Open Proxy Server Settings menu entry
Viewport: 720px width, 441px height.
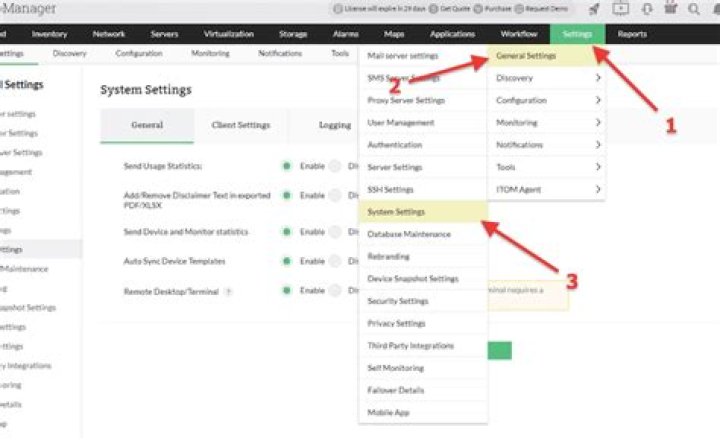click(422, 100)
